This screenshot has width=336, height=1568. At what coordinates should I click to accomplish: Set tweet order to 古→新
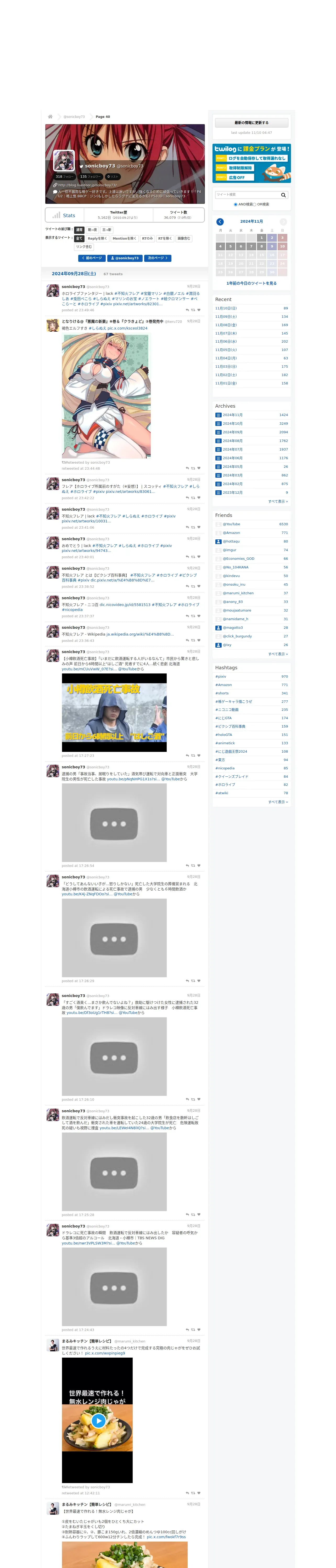tap(107, 230)
